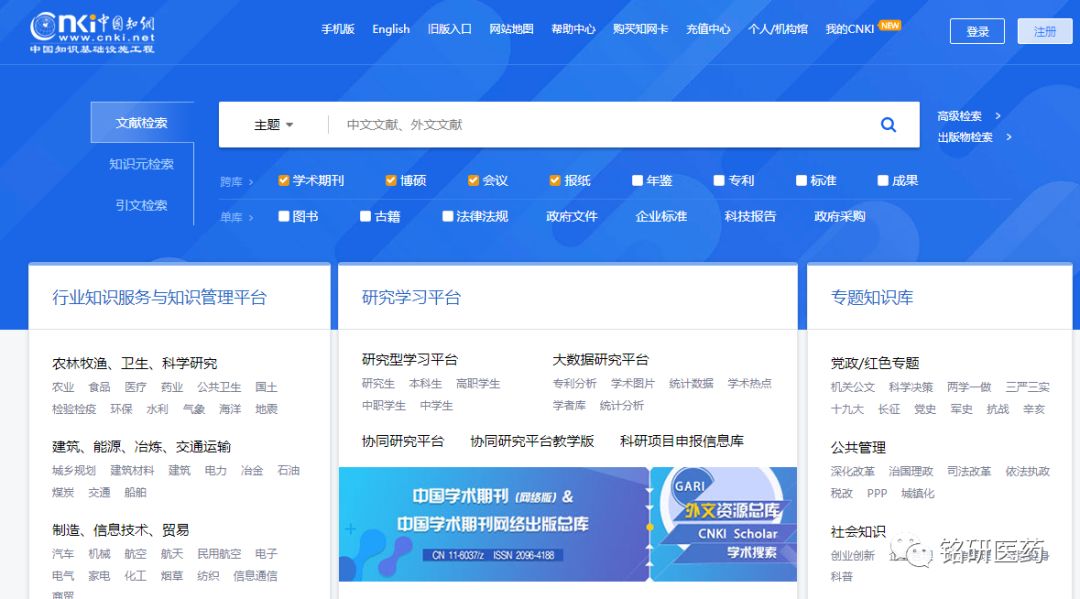Screen dimensions: 1080x599
Task: Click the magnifier search icon
Action: pos(888,125)
